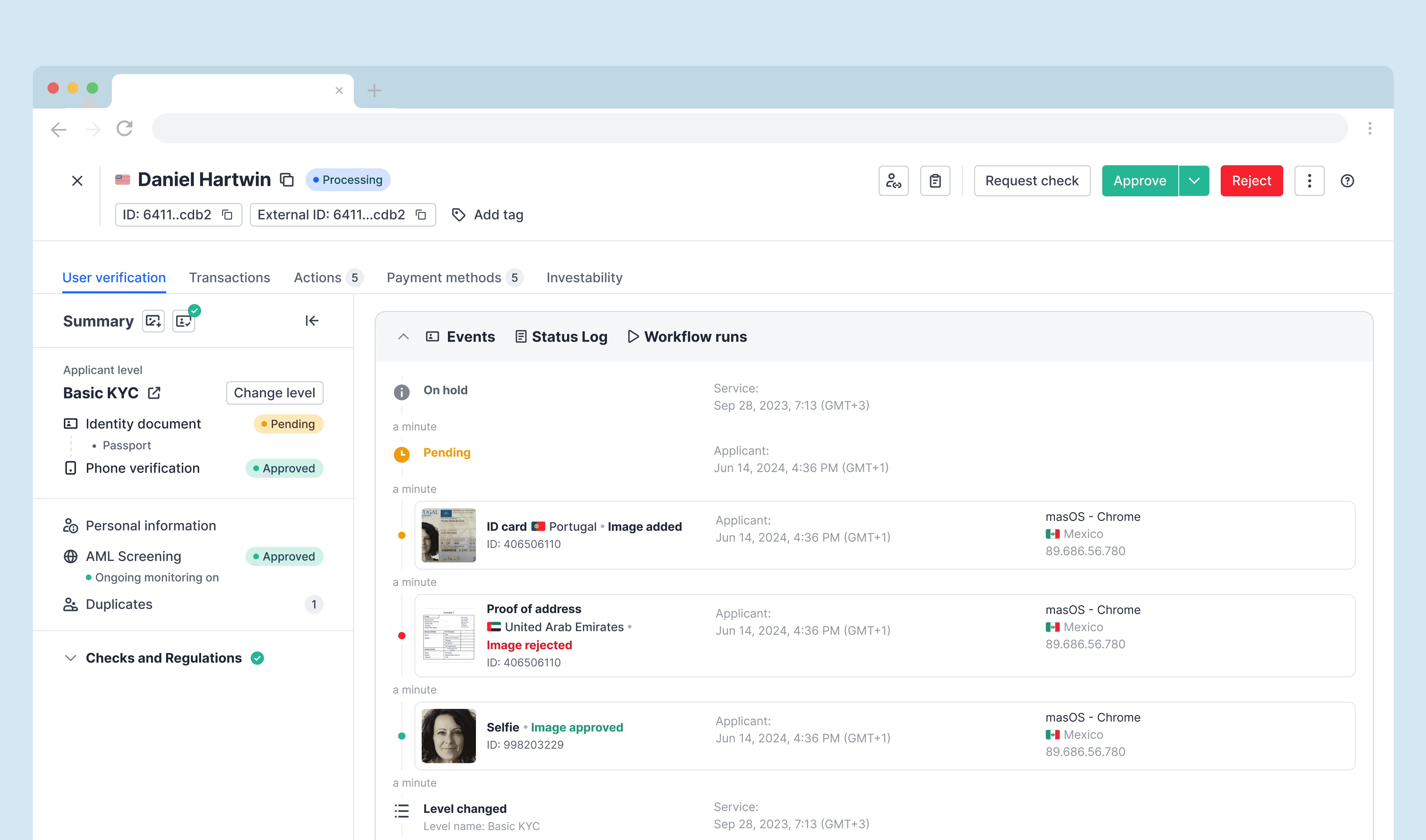Open the help question mark icon

[x=1347, y=181]
